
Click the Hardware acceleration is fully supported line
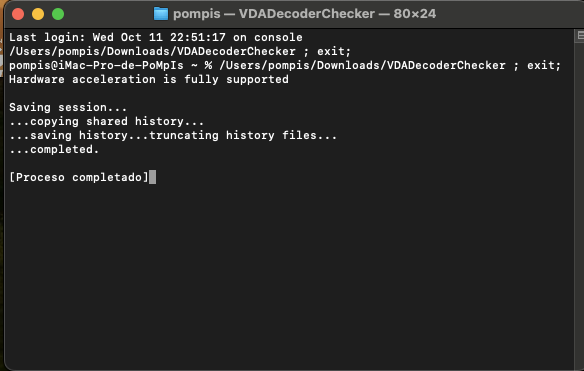click(x=149, y=79)
